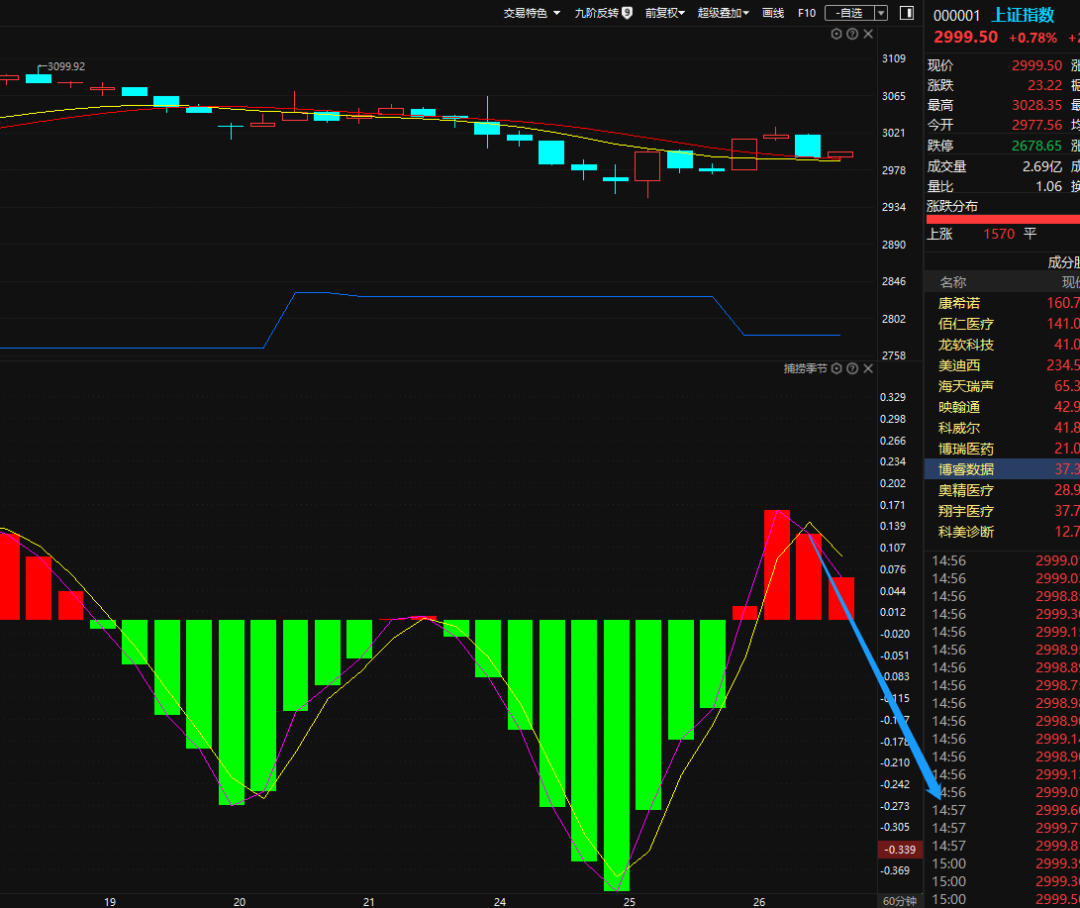Open help for the 捕捞季节 indicator
Image resolution: width=1080 pixels, height=908 pixels.
point(852,369)
